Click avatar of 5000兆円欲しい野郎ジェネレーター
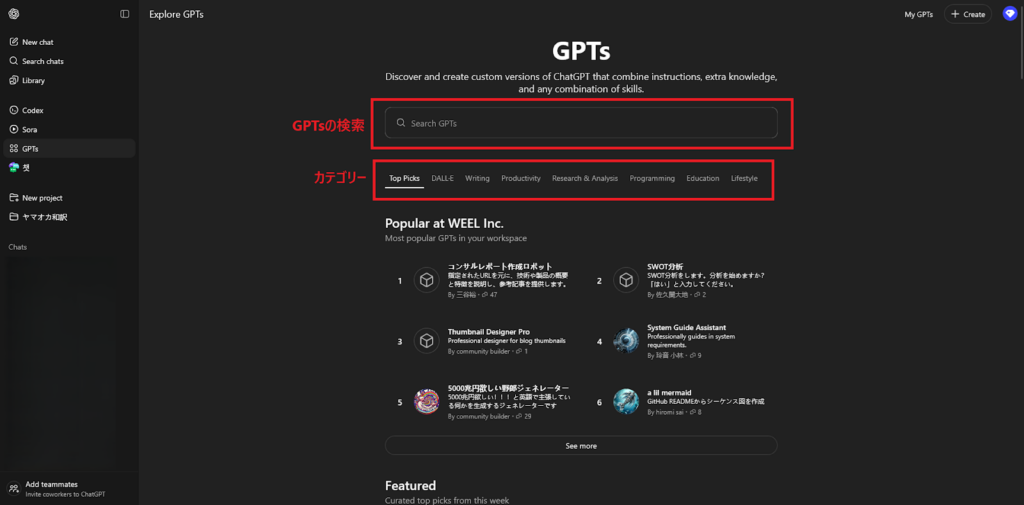This screenshot has width=1024, height=505. coord(426,402)
